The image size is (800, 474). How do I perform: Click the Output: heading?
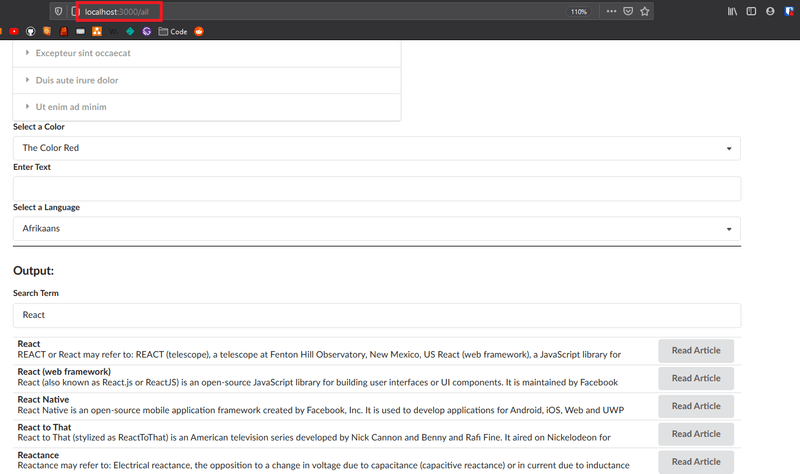[34, 270]
